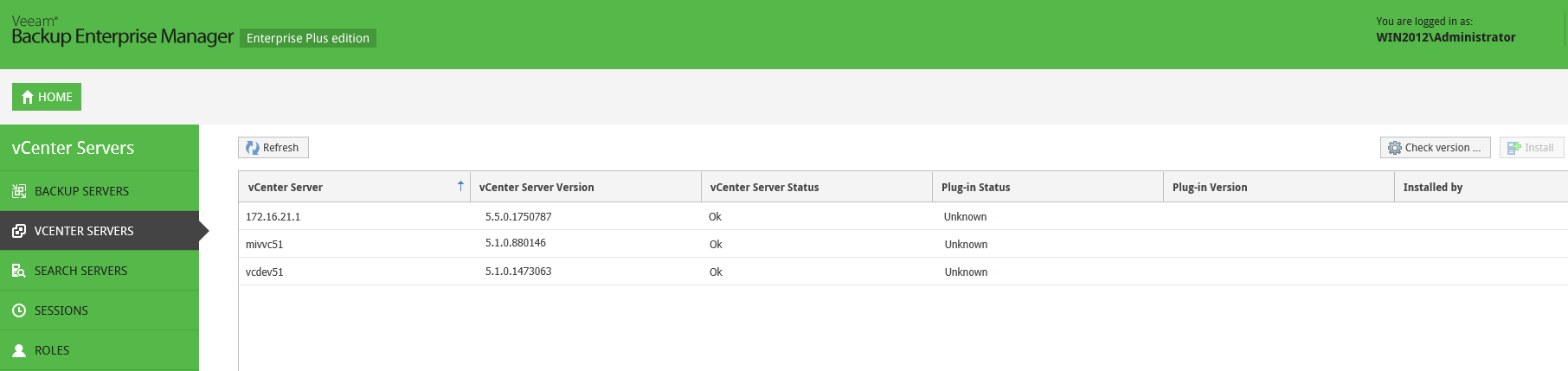
Task: Open the Sessions menu item
Action: 61,310
